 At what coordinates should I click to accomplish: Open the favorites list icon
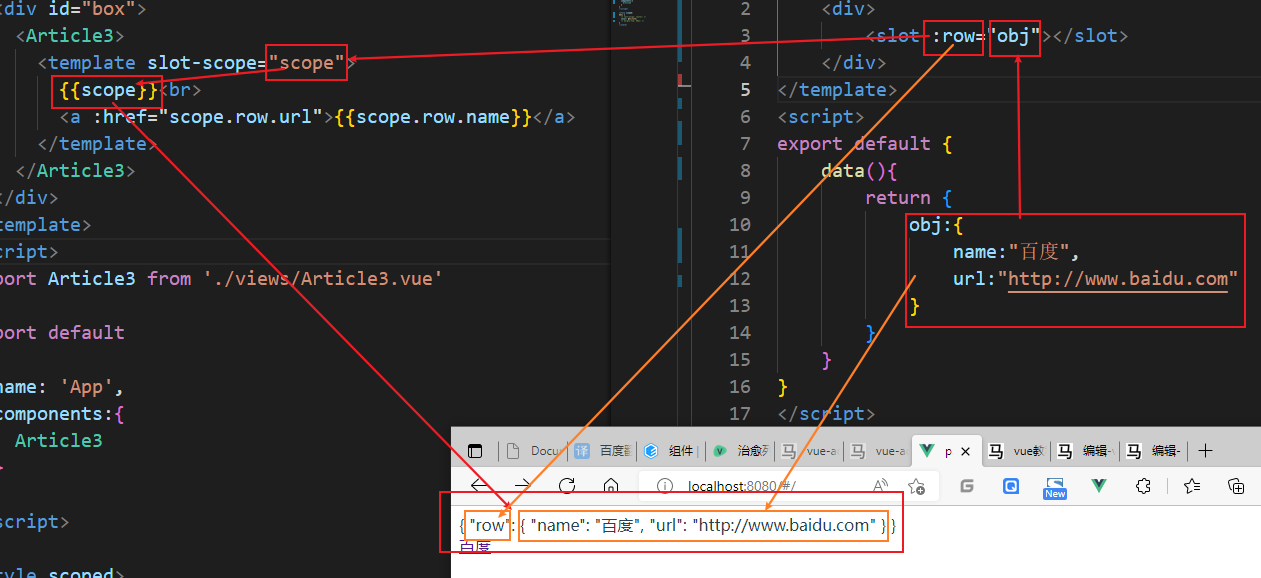click(1190, 486)
